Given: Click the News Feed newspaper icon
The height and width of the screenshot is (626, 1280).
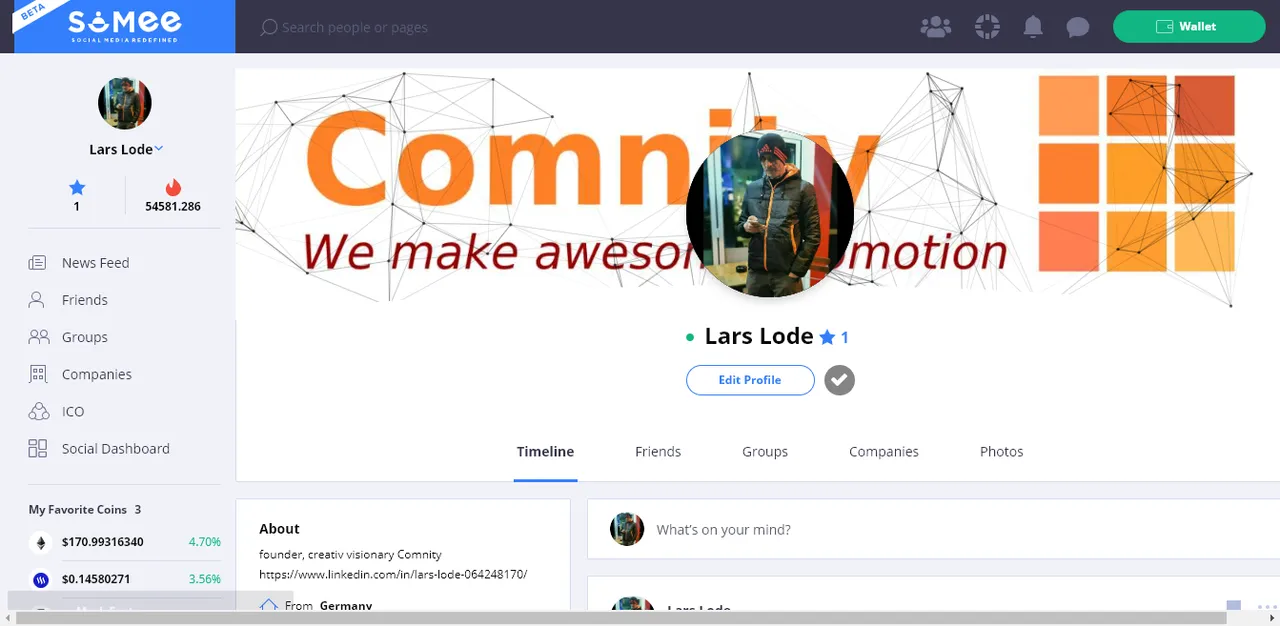Looking at the screenshot, I should click(38, 263).
